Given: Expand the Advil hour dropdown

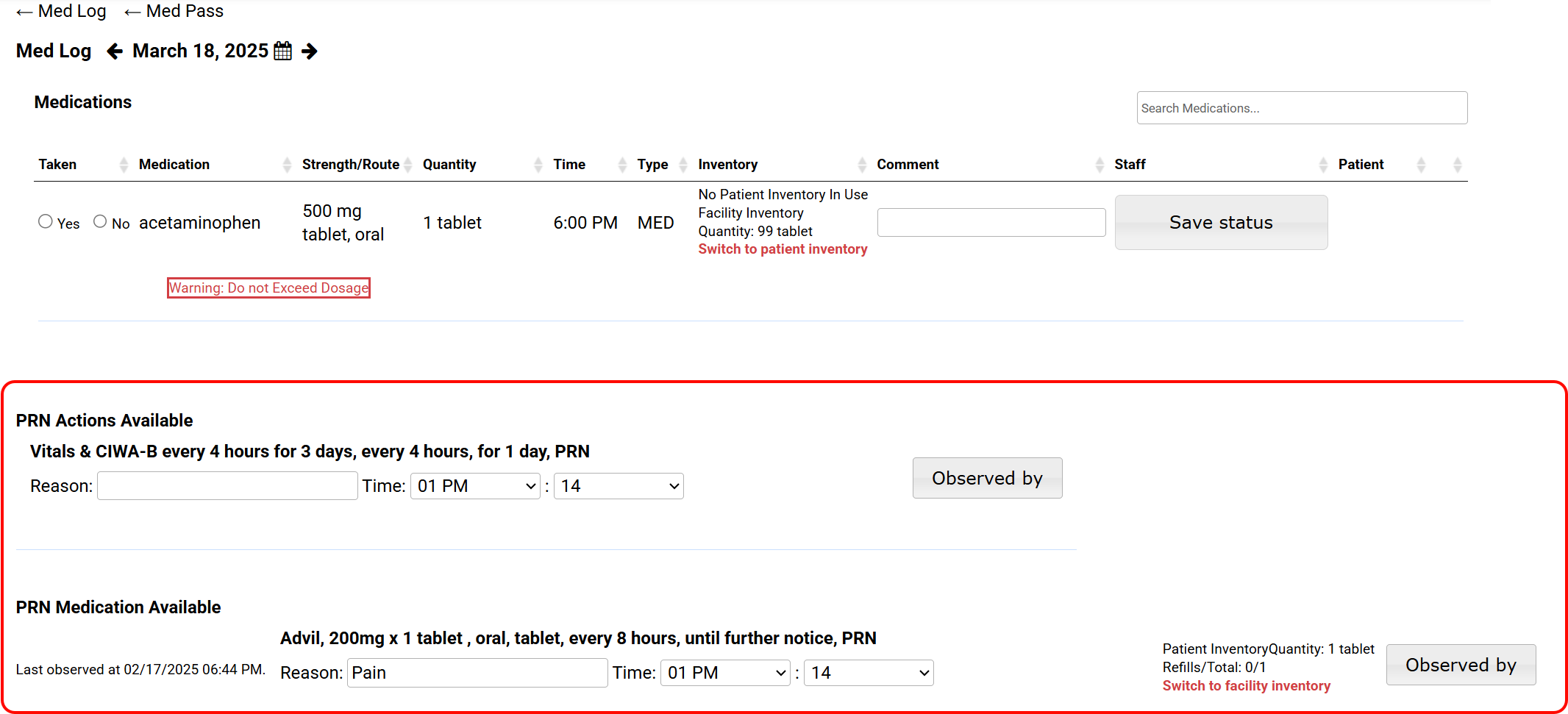Looking at the screenshot, I should pyautogui.click(x=726, y=673).
